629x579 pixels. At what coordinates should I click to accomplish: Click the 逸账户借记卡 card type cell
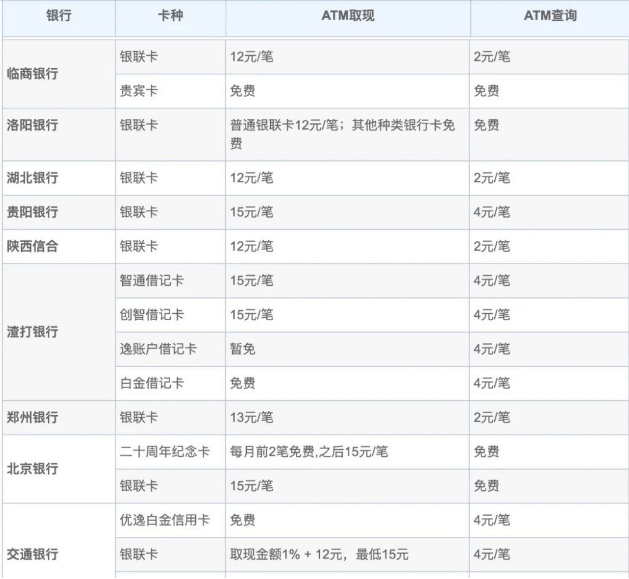[x=170, y=349]
